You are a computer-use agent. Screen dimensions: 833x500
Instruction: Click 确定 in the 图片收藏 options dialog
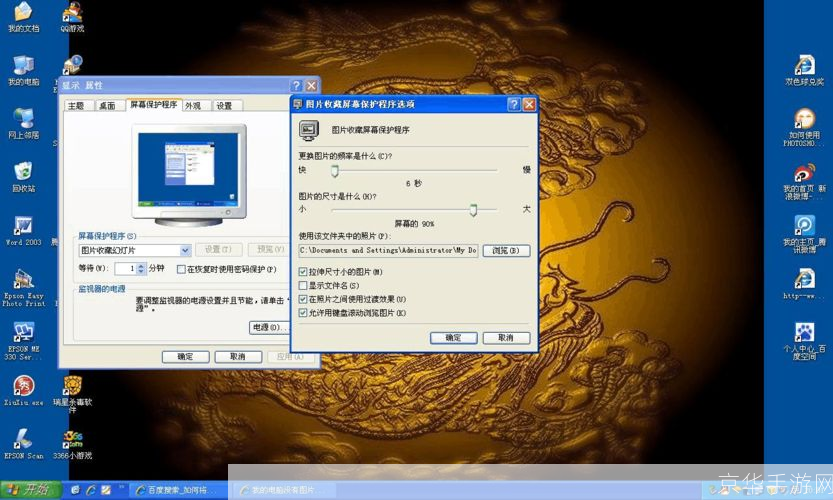pyautogui.click(x=454, y=337)
